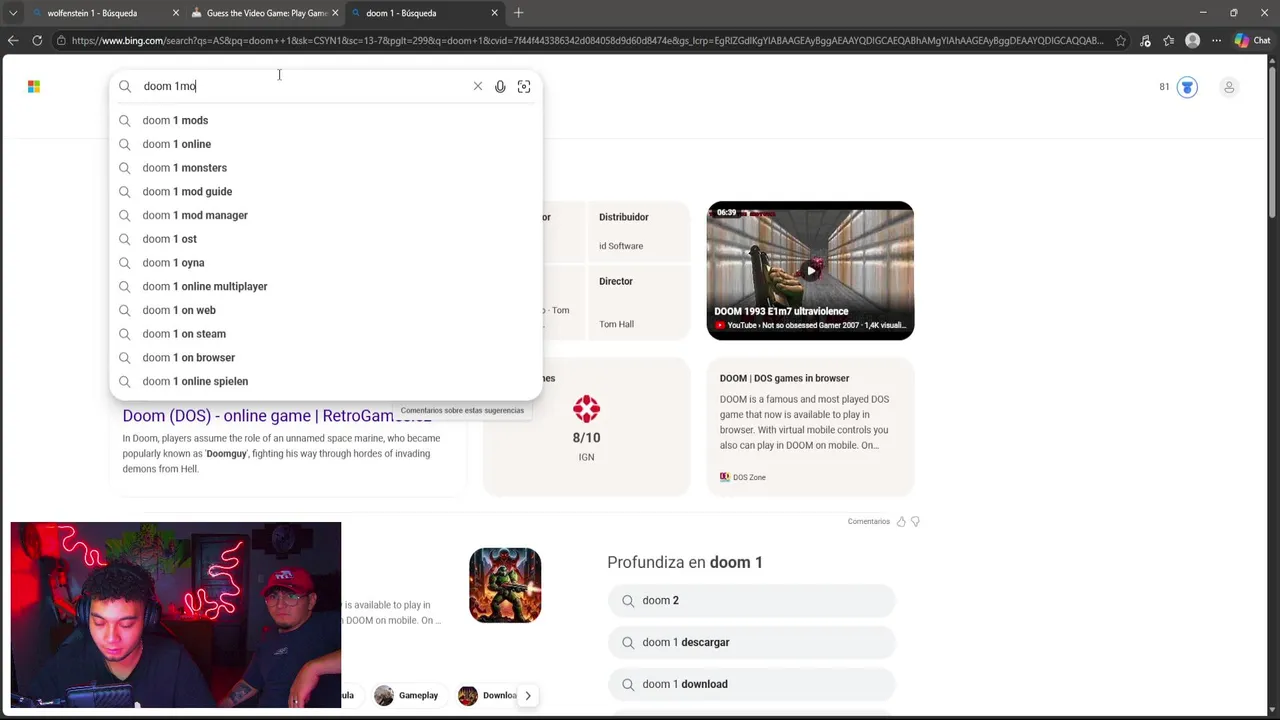This screenshot has width=1280, height=720.
Task: Select the Download chip
Action: point(488,696)
